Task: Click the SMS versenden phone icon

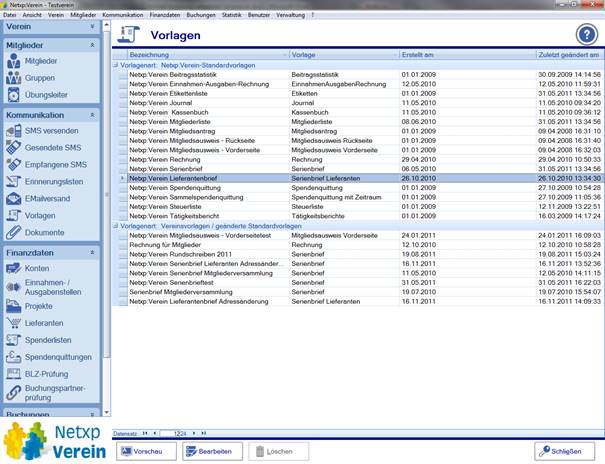Action: [14, 131]
